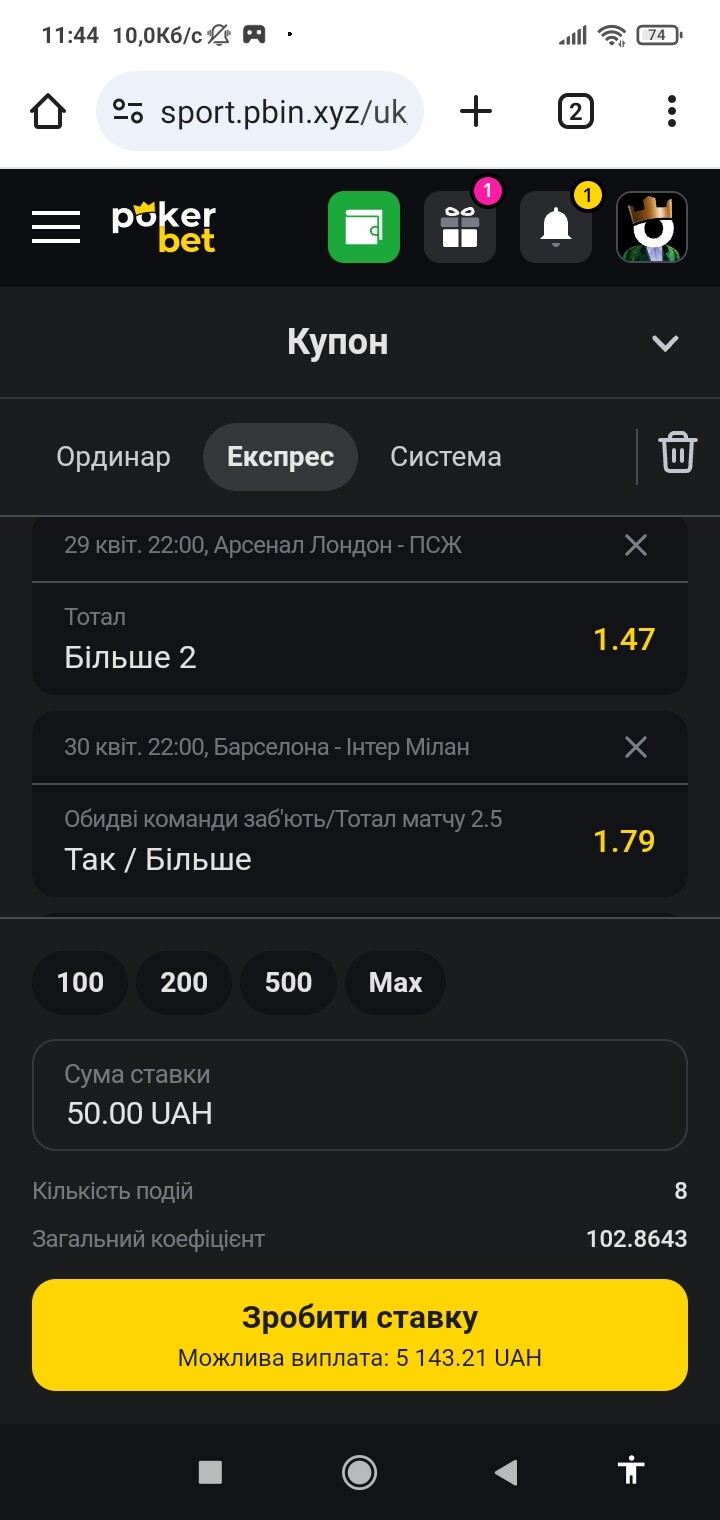Choose the Max stake amount

click(395, 983)
